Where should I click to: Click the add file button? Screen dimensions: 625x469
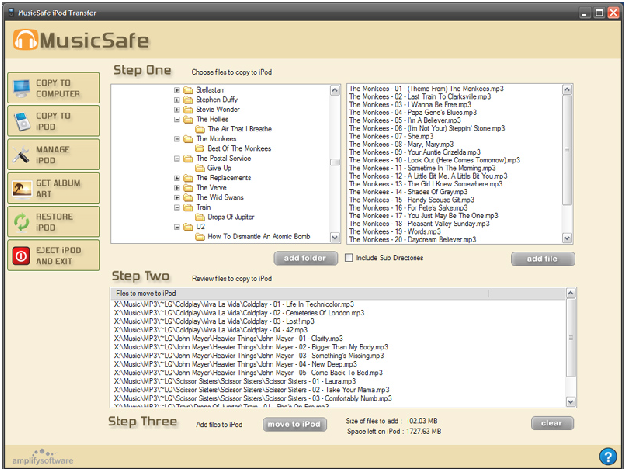click(542, 259)
